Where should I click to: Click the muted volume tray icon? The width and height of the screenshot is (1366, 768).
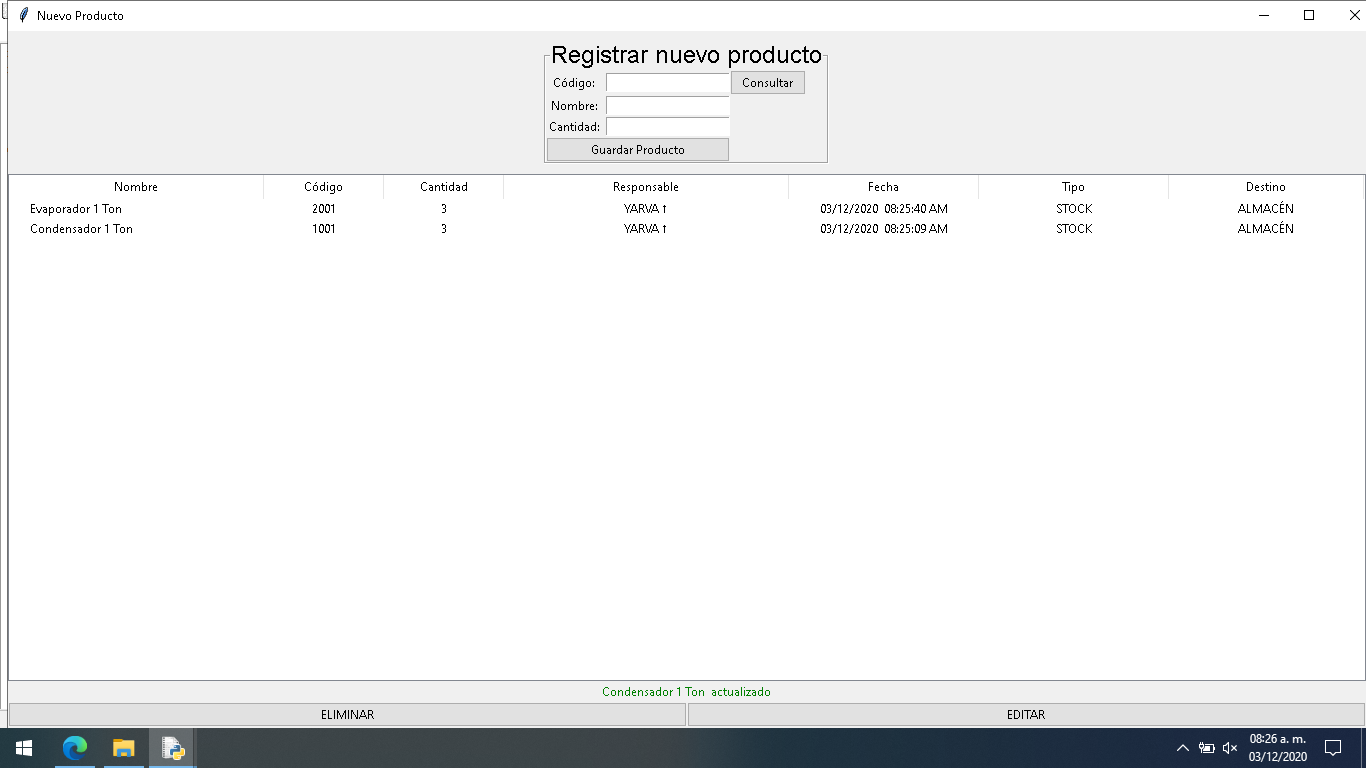[1230, 748]
